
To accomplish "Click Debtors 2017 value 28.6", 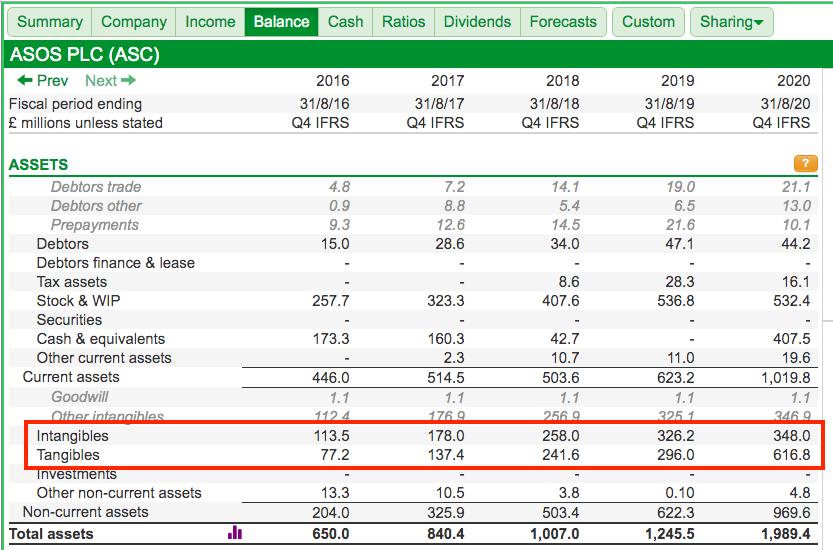I will tap(450, 244).
